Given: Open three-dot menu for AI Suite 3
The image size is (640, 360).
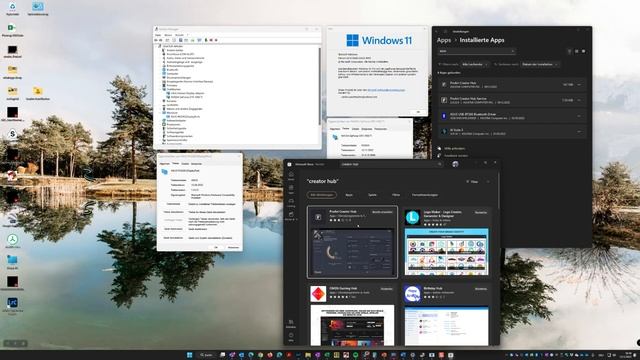Looking at the screenshot, I should 579,131.
